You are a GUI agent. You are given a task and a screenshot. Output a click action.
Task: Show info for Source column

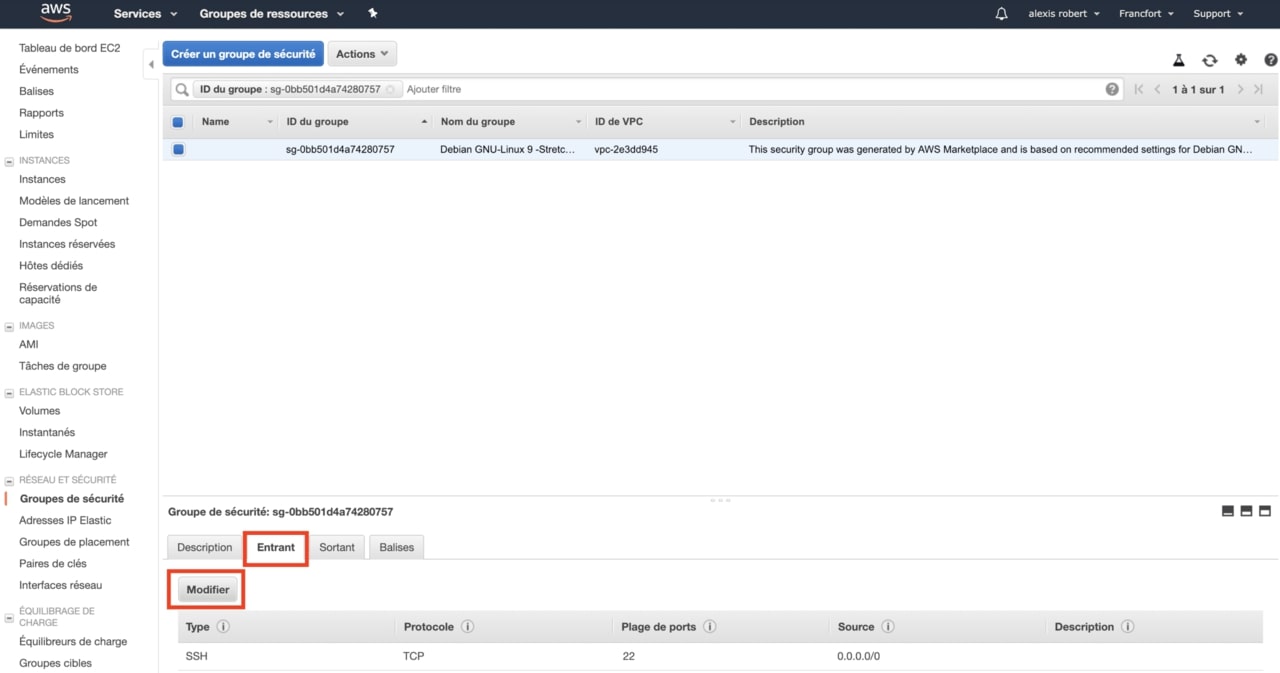pyautogui.click(x=888, y=627)
